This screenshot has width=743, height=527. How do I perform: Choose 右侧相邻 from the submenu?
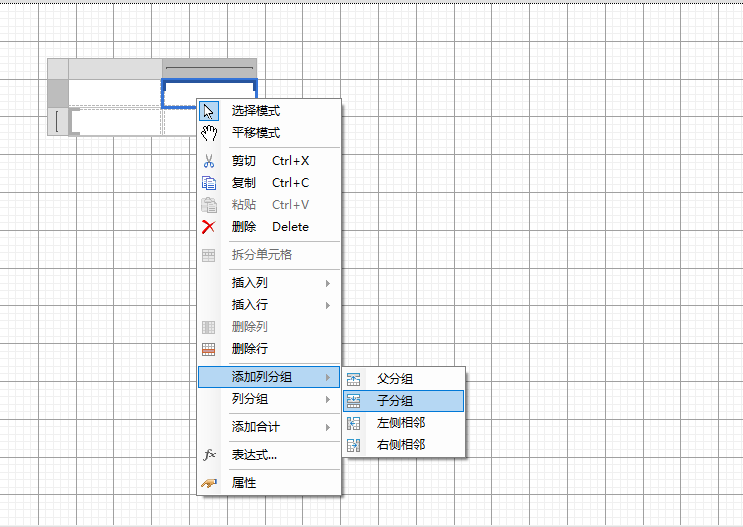coord(400,445)
